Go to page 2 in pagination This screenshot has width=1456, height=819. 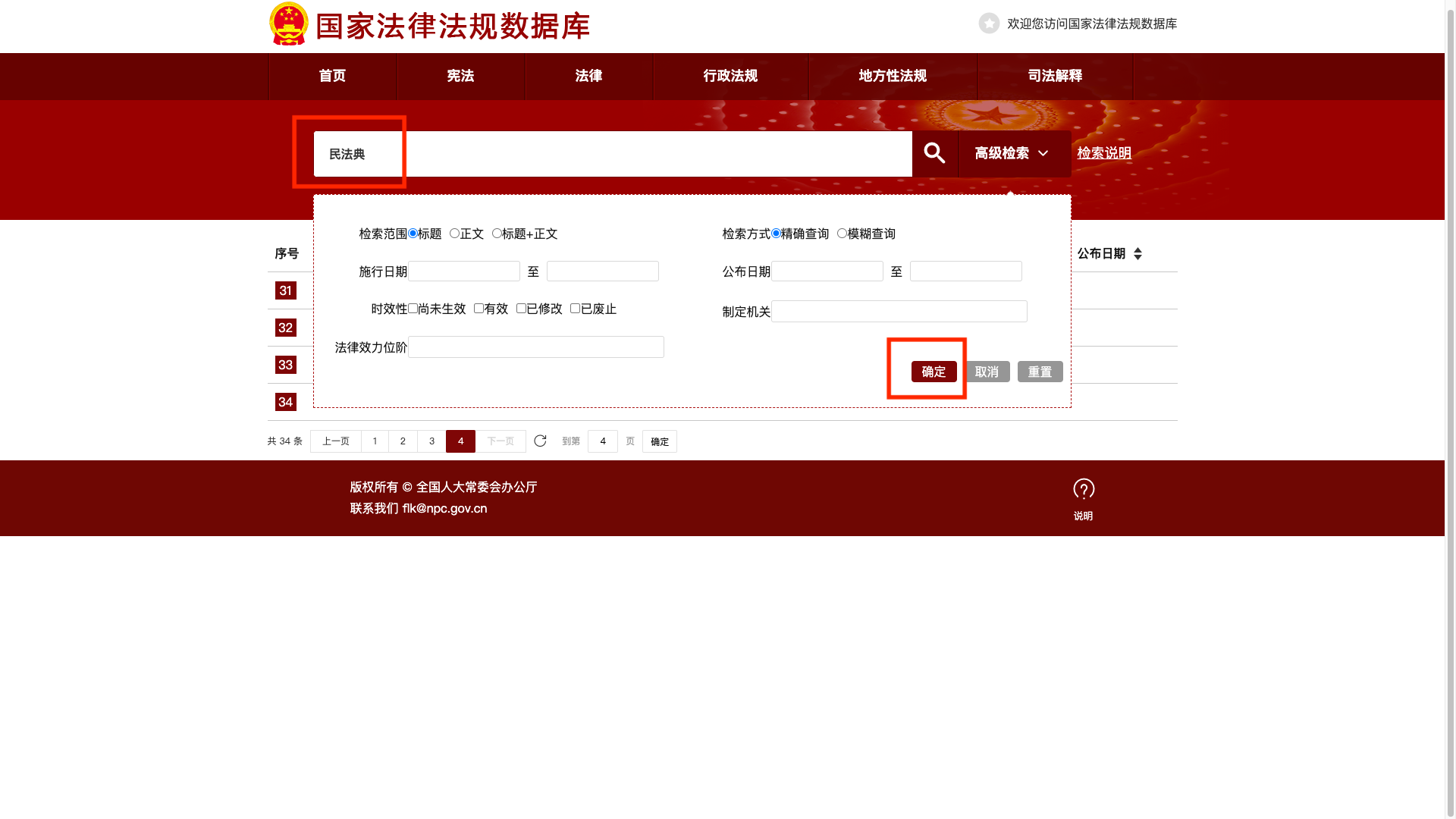[x=403, y=441]
